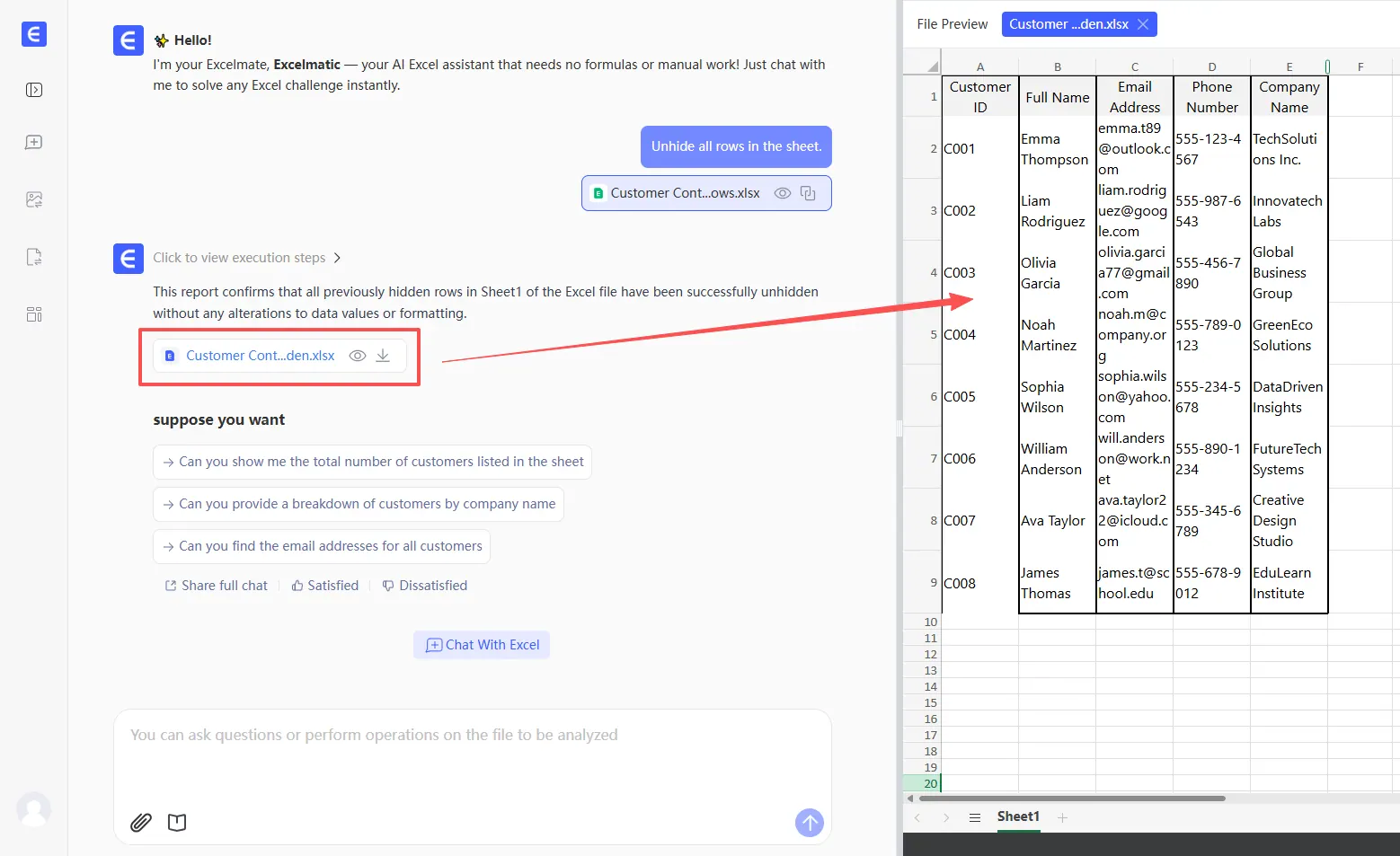
Task: Open the file converter sidebar icon
Action: (x=33, y=257)
